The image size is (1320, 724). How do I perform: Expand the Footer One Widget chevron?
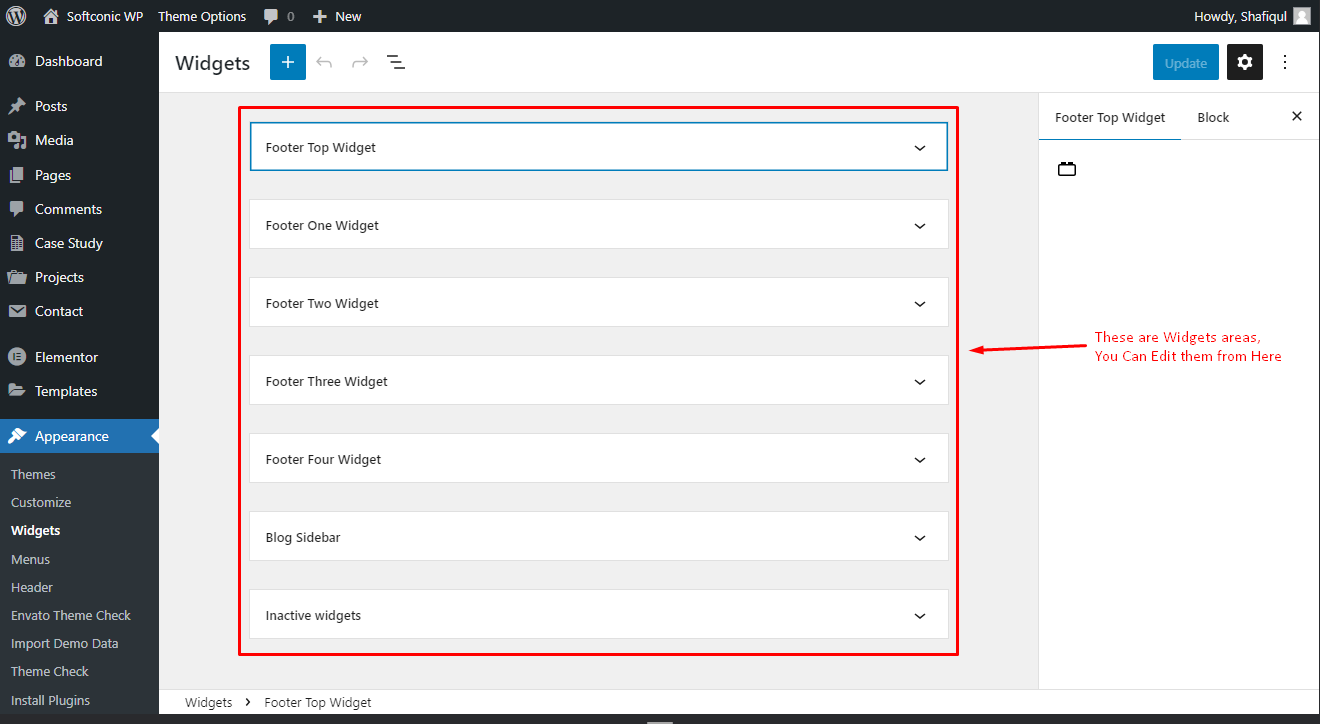click(x=920, y=226)
